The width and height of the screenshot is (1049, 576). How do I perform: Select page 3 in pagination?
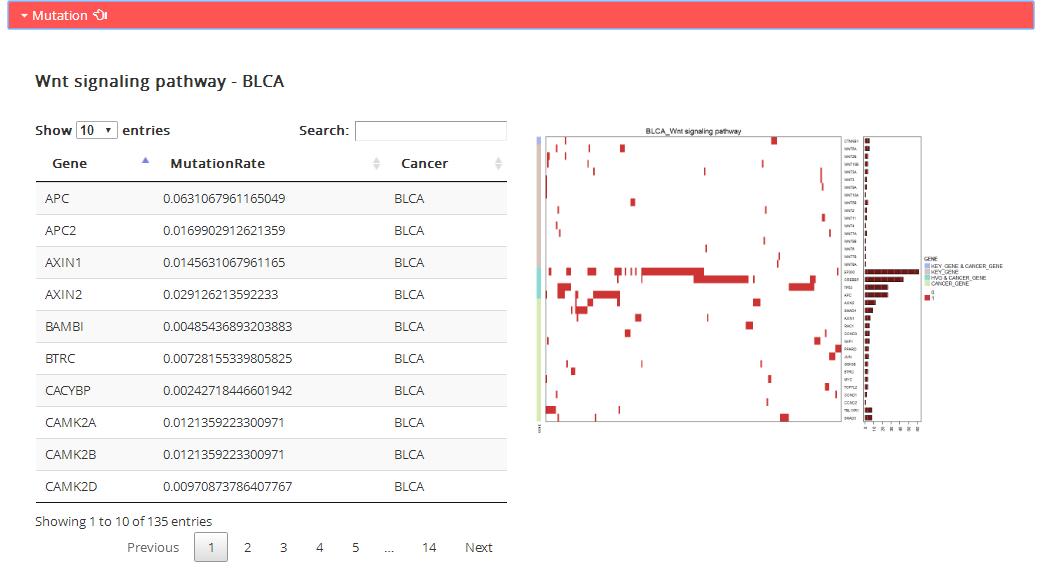click(x=283, y=547)
